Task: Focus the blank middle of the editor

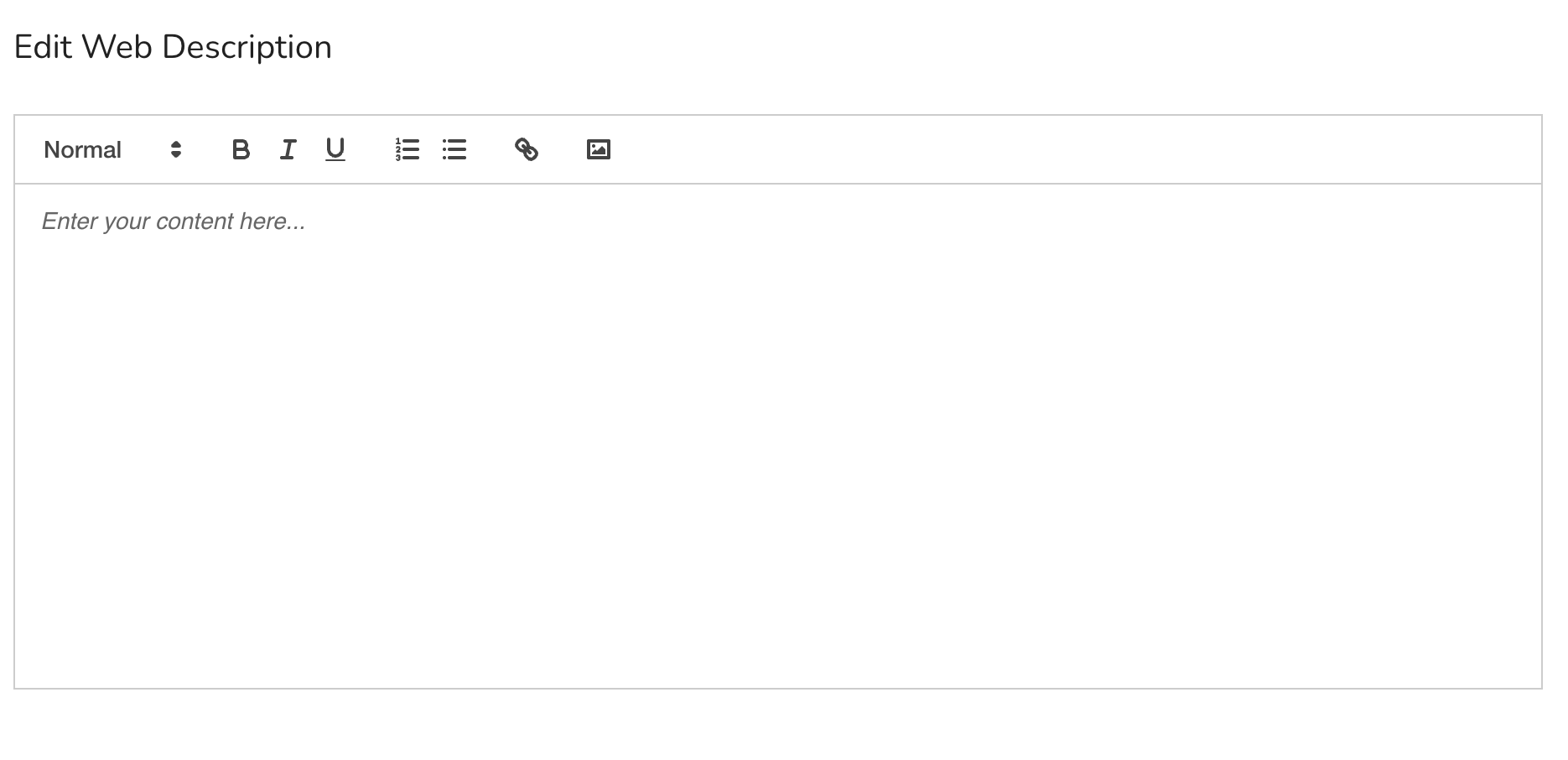Action: tap(778, 436)
